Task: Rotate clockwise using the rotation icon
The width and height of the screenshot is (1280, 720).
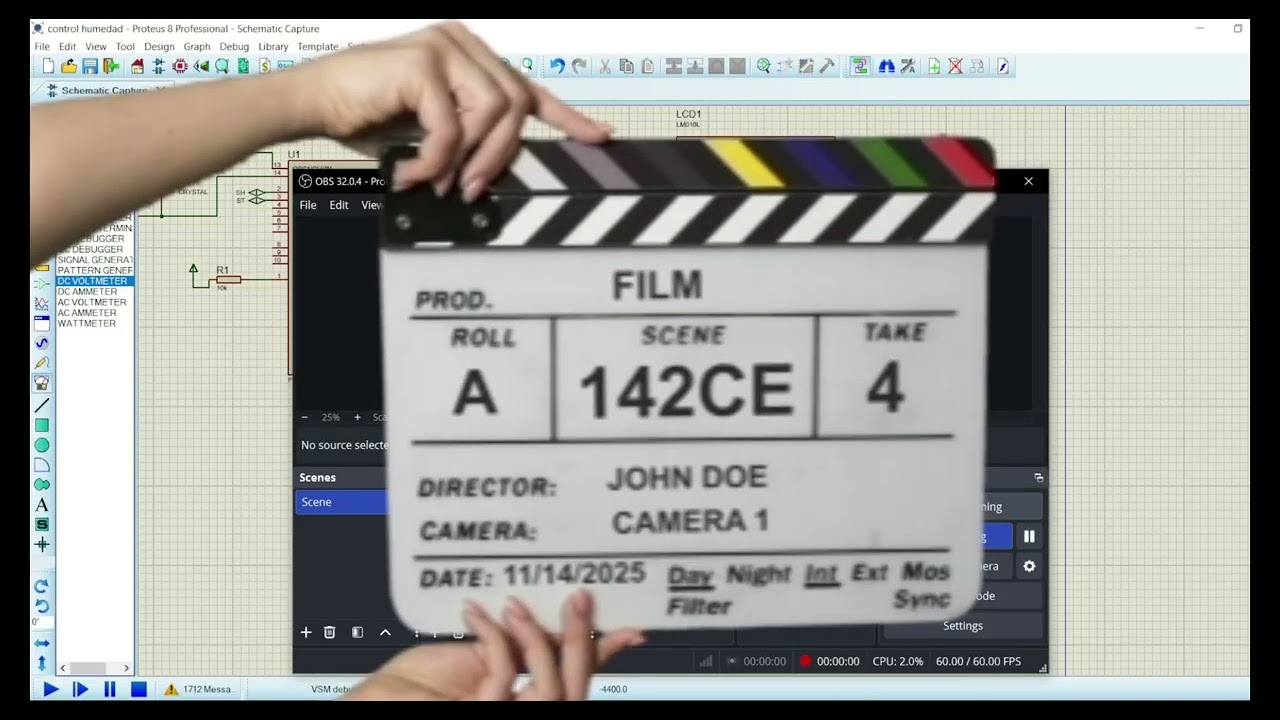Action: (42, 586)
